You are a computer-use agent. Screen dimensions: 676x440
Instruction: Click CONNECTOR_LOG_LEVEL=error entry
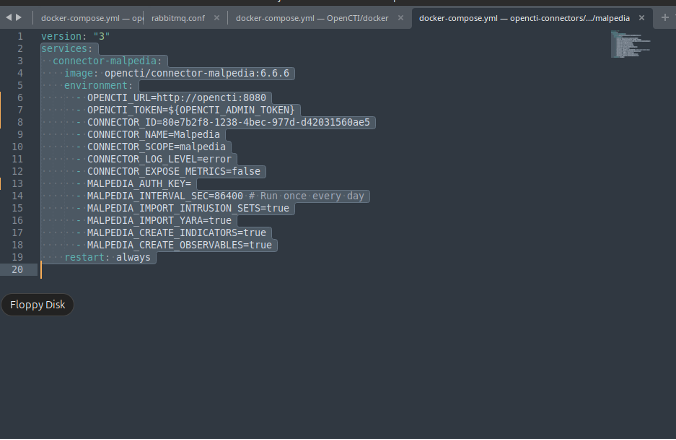click(x=159, y=159)
